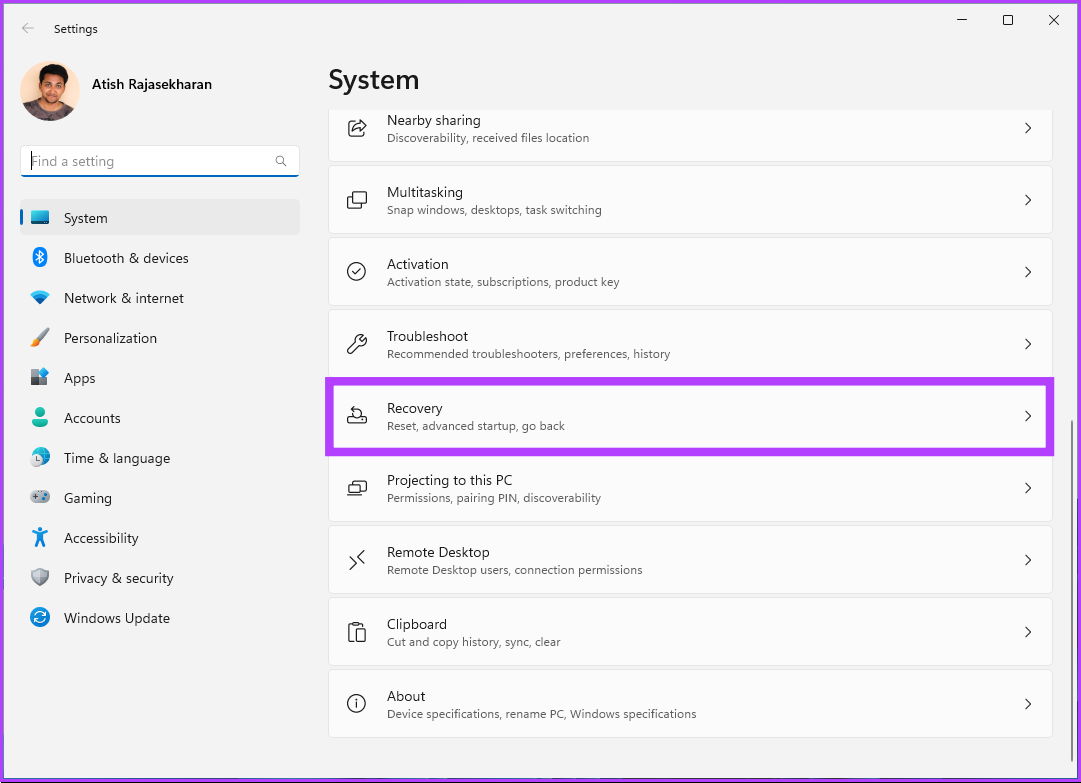Go to Accessibility in left navigation
Image resolution: width=1081 pixels, height=783 pixels.
click(101, 538)
